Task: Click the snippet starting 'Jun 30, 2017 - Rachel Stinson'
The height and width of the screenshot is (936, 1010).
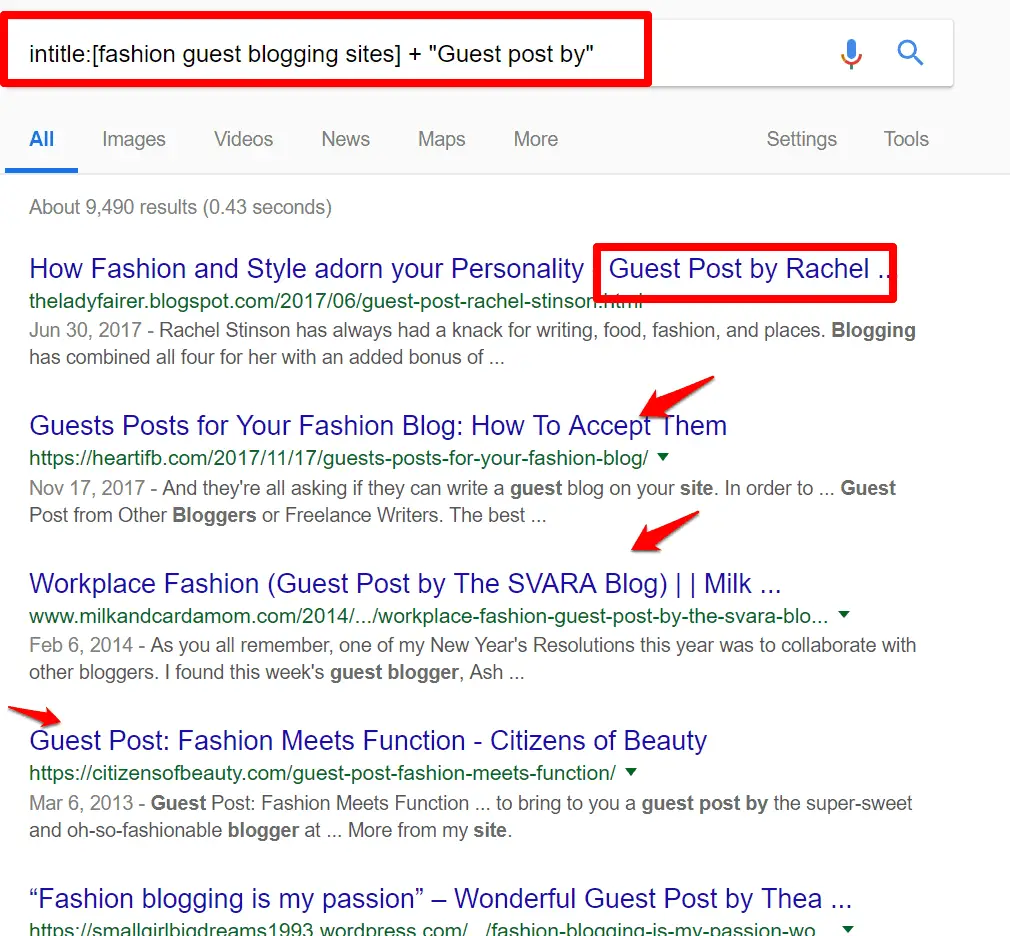Action: (x=472, y=344)
